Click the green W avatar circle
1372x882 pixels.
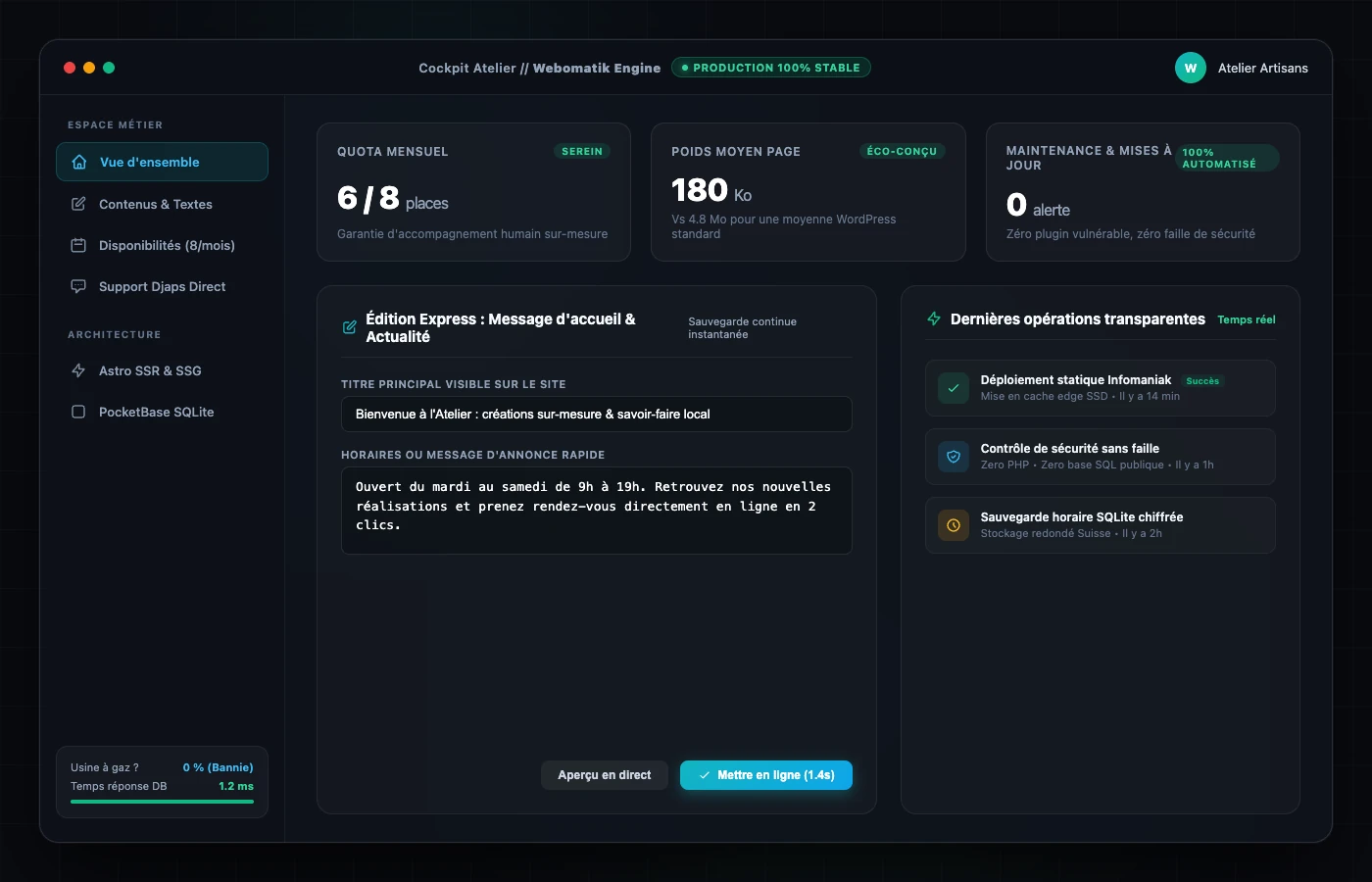[x=1191, y=68]
